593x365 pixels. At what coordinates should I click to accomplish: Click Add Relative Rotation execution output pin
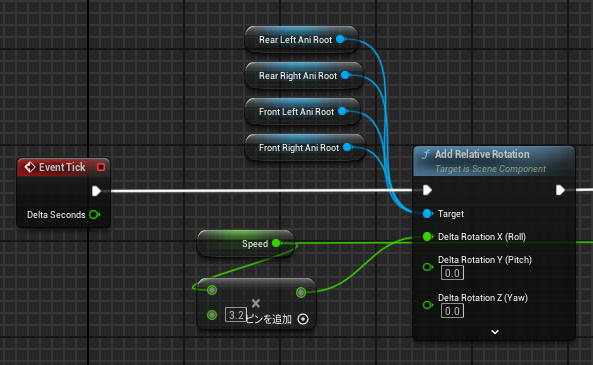pyautogui.click(x=560, y=190)
